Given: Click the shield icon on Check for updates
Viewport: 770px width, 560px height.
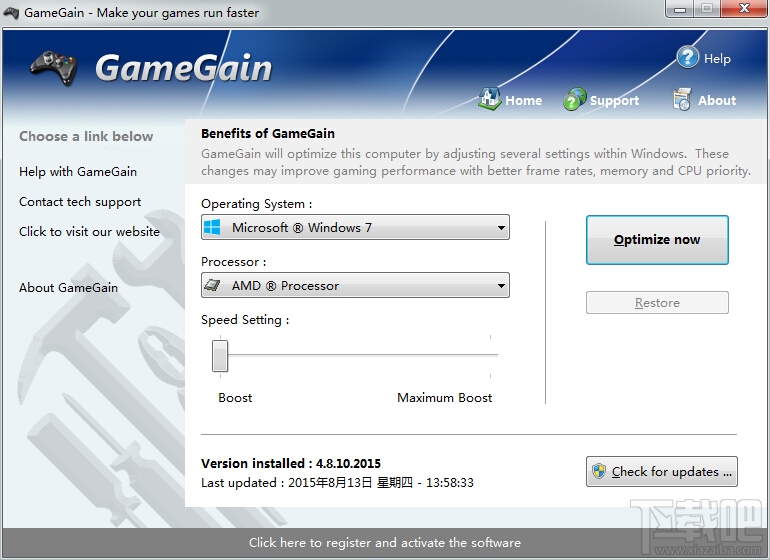Looking at the screenshot, I should click(599, 472).
